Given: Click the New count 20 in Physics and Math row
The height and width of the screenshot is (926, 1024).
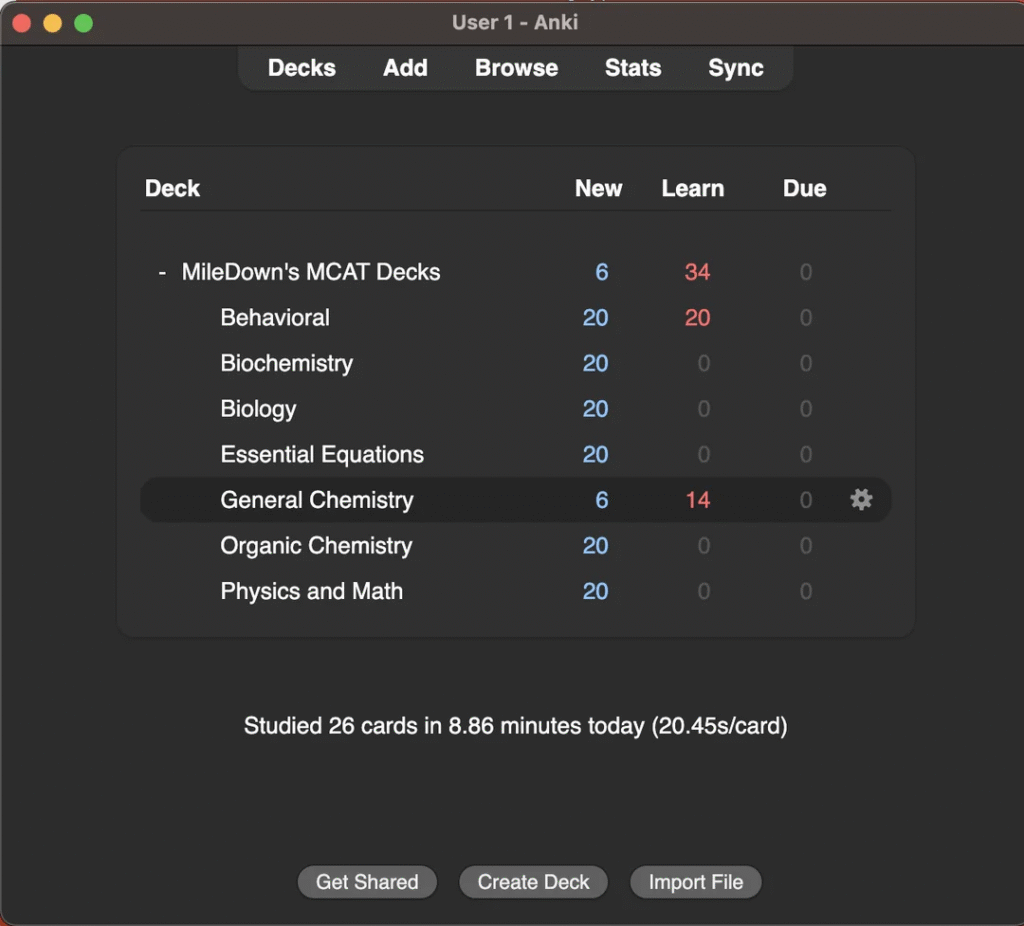Looking at the screenshot, I should click(595, 592).
